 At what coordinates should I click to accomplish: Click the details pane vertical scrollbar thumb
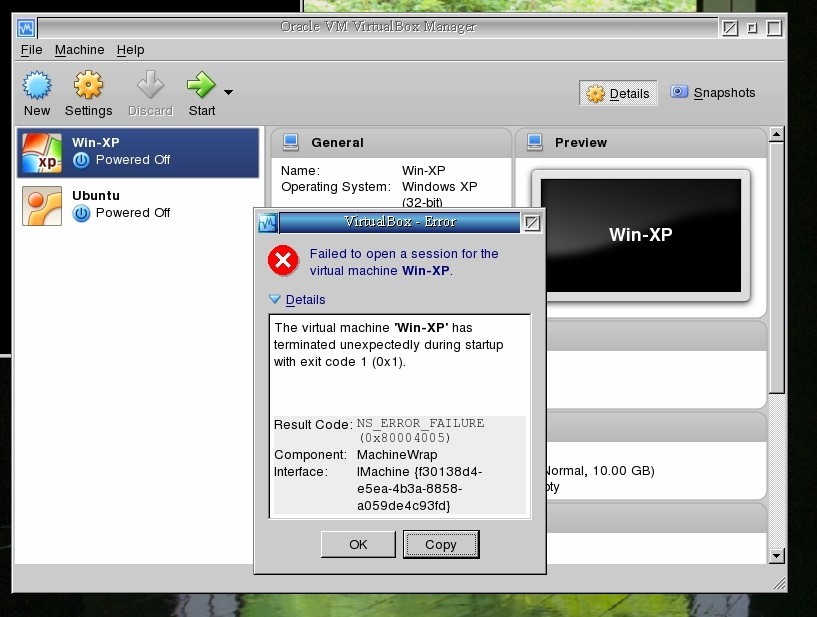point(776,268)
